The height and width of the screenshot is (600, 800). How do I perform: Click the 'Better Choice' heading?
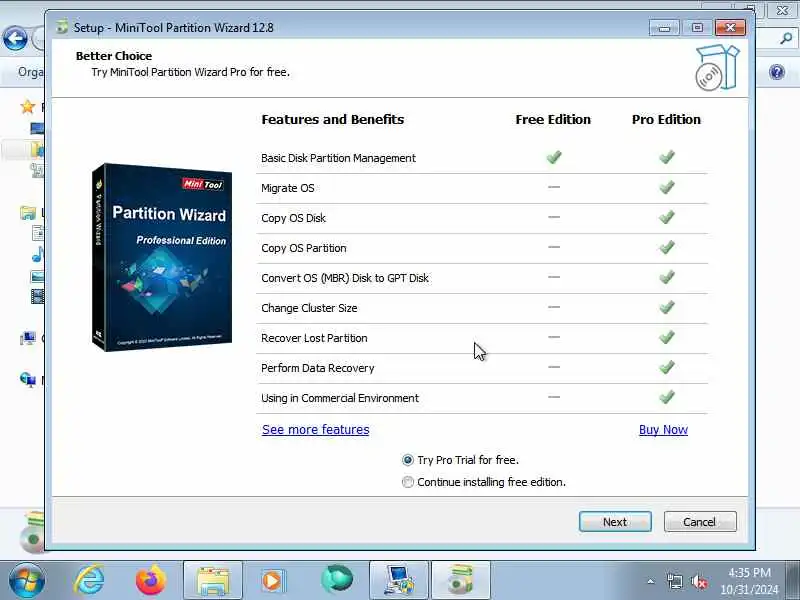114,56
